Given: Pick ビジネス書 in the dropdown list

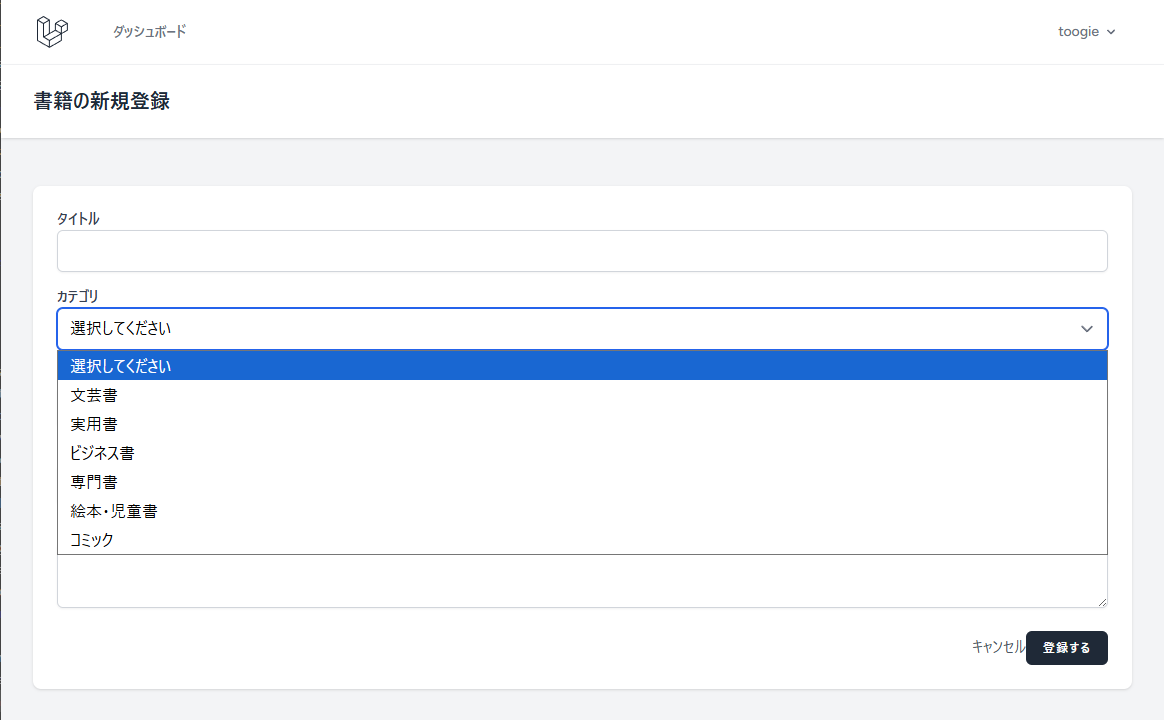Looking at the screenshot, I should coord(102,453).
